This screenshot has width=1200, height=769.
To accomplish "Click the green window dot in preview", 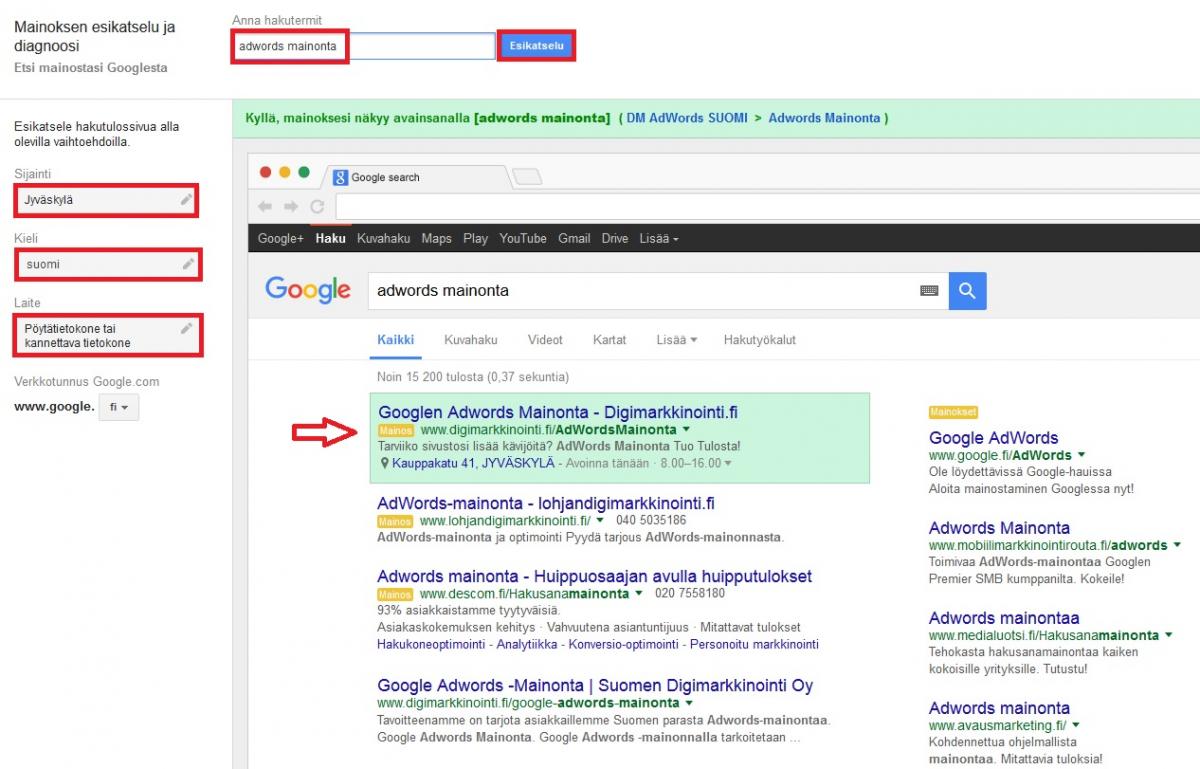I will (304, 172).
